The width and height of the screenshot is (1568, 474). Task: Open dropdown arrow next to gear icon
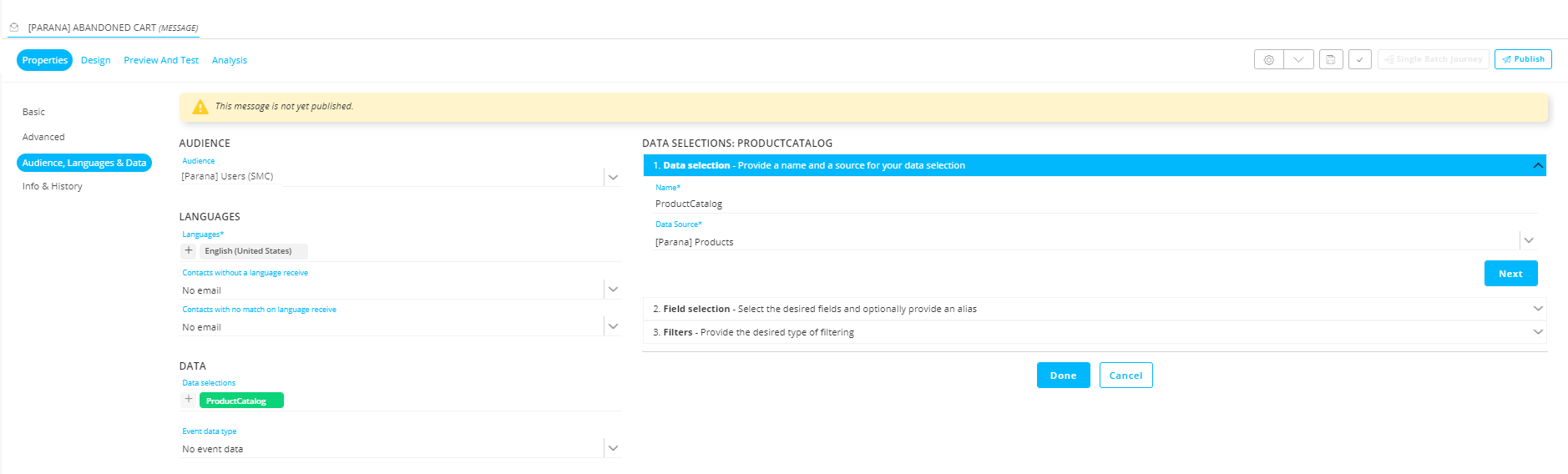[x=1298, y=60]
